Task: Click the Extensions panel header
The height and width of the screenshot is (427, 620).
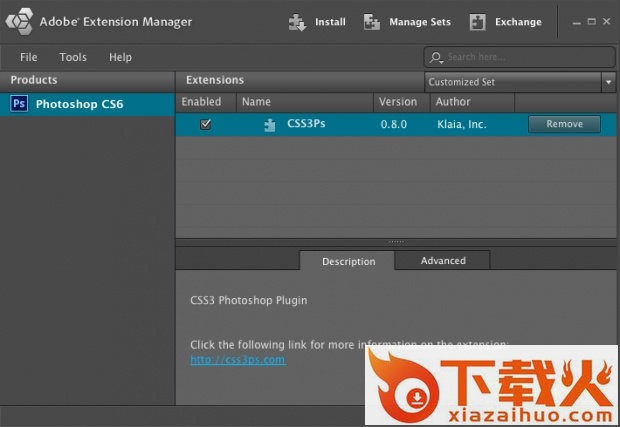Action: (x=299, y=80)
